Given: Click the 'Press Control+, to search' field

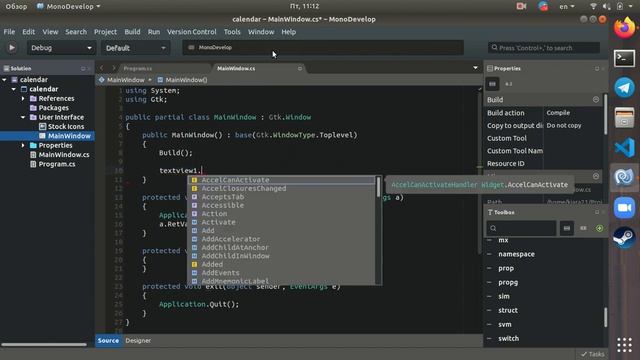Looking at the screenshot, I should click(544, 48).
